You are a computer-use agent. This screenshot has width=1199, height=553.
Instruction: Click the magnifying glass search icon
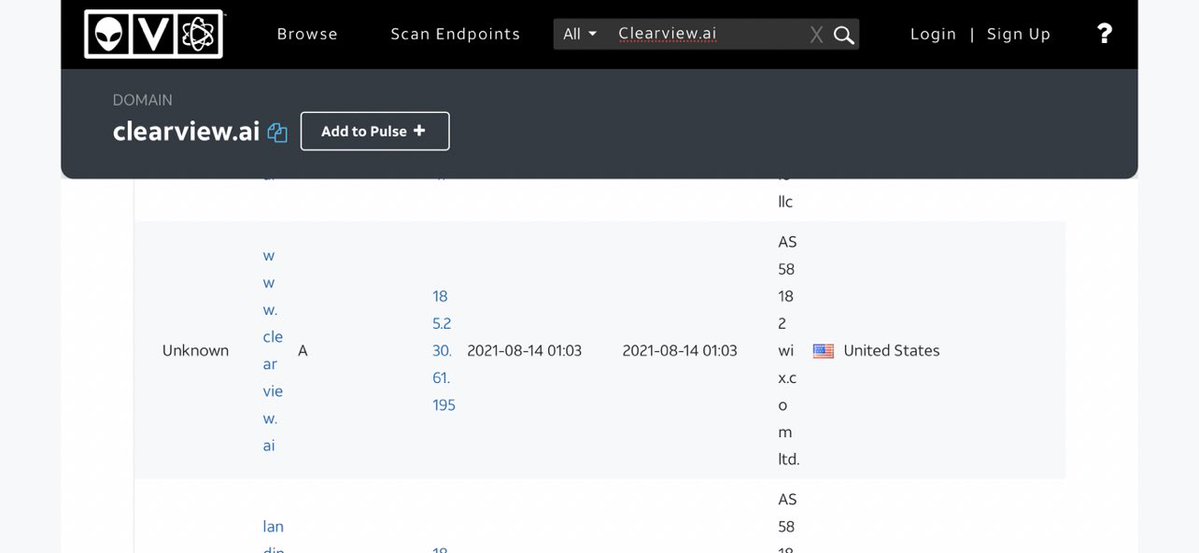coord(844,35)
